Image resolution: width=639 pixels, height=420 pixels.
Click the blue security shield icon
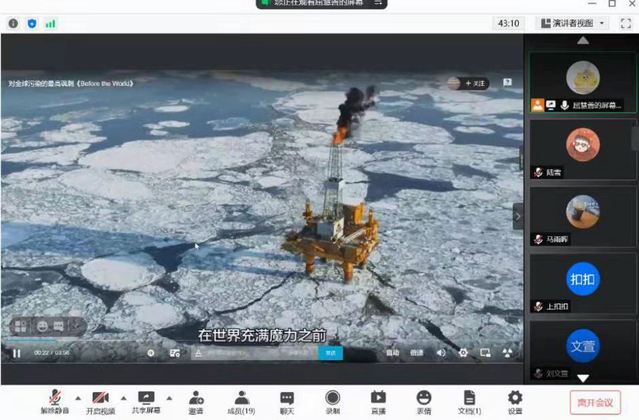click(x=32, y=23)
